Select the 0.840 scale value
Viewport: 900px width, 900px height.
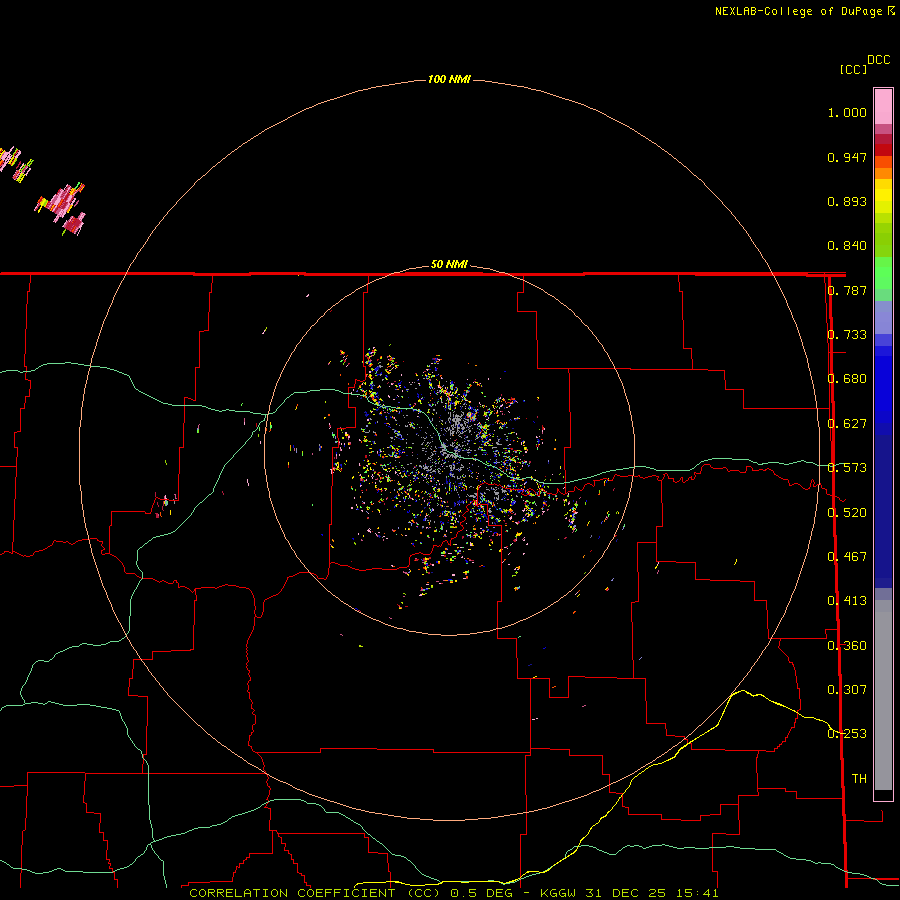847,246
